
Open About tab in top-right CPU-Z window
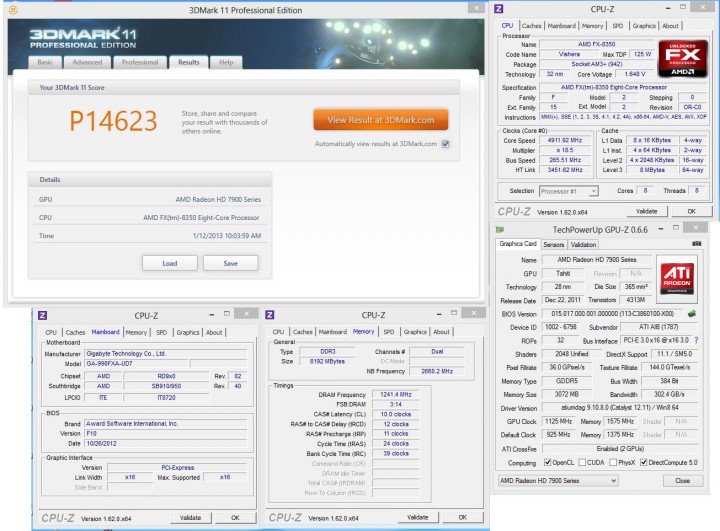point(670,26)
